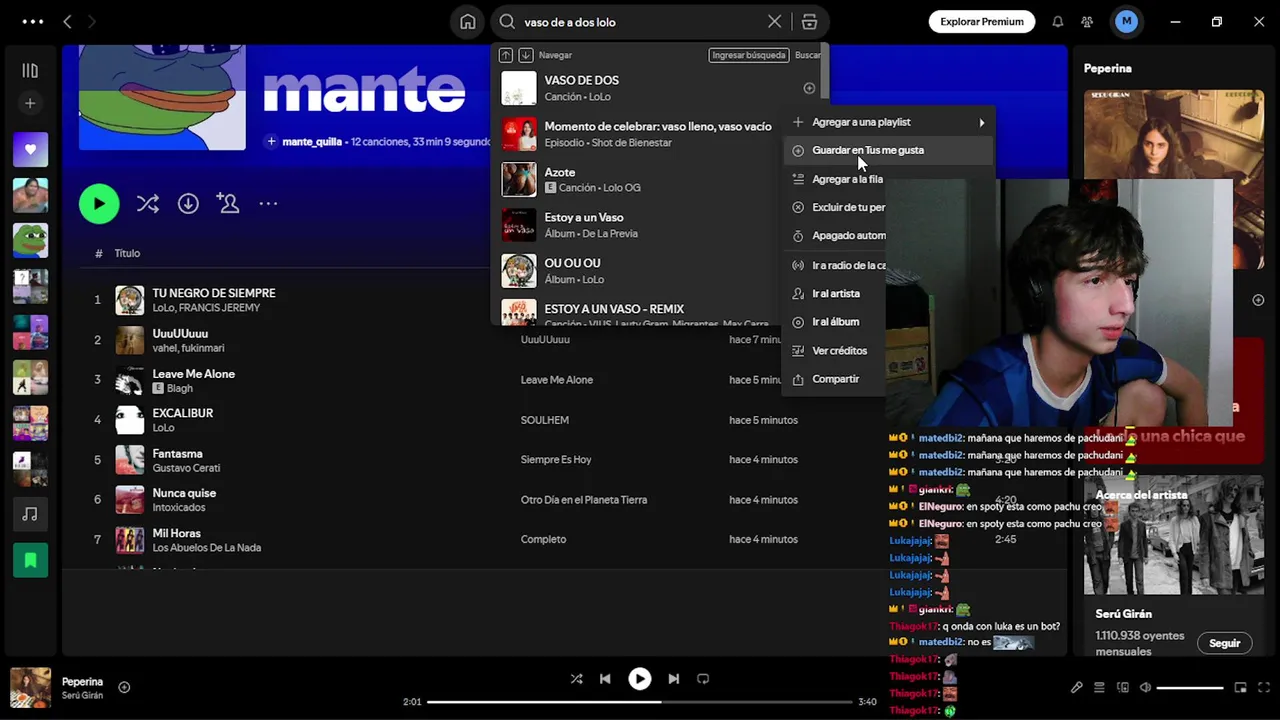Viewport: 1280px width, 720px height.
Task: Select the track Leave Me Alone
Action: (193, 374)
